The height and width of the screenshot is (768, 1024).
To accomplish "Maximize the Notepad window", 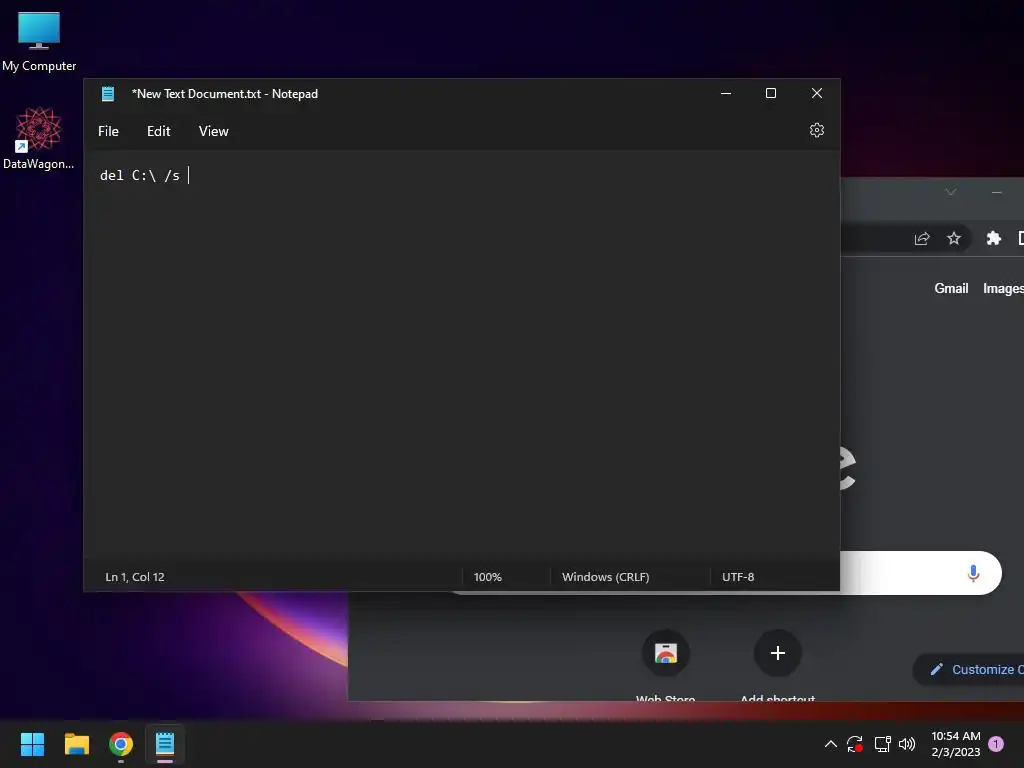I will (x=771, y=93).
